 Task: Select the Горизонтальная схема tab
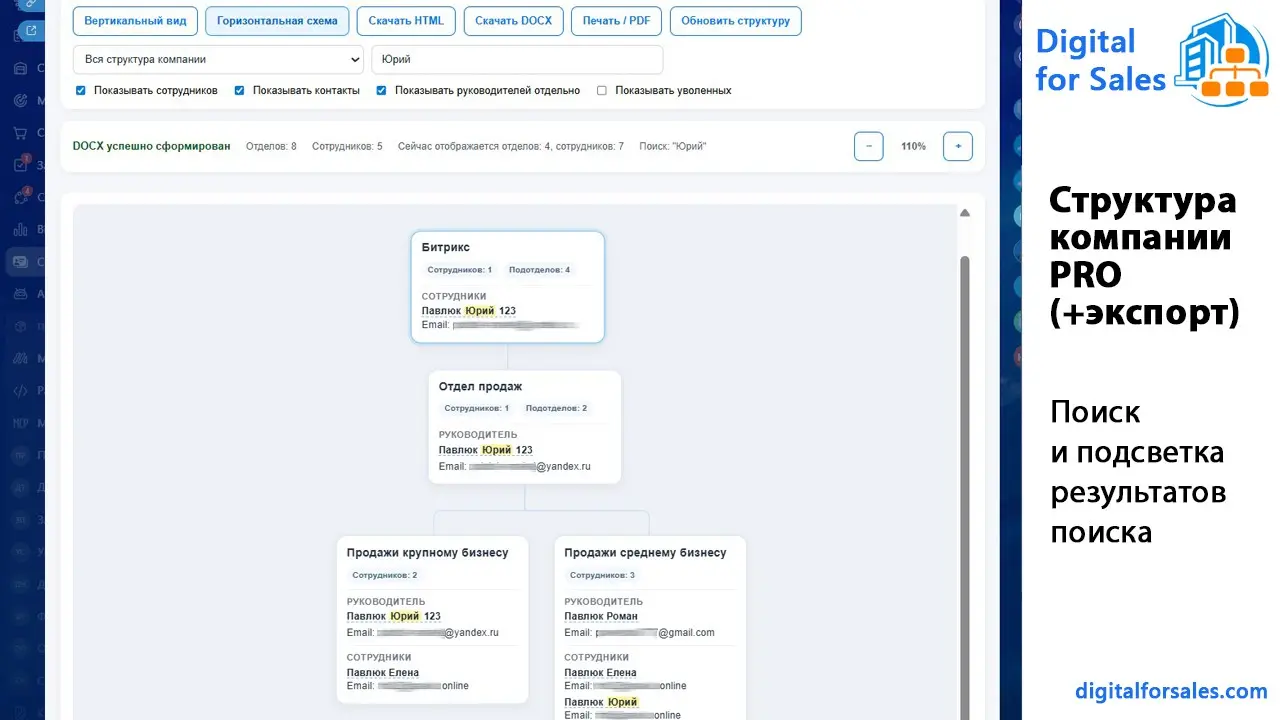pyautogui.click(x=277, y=20)
